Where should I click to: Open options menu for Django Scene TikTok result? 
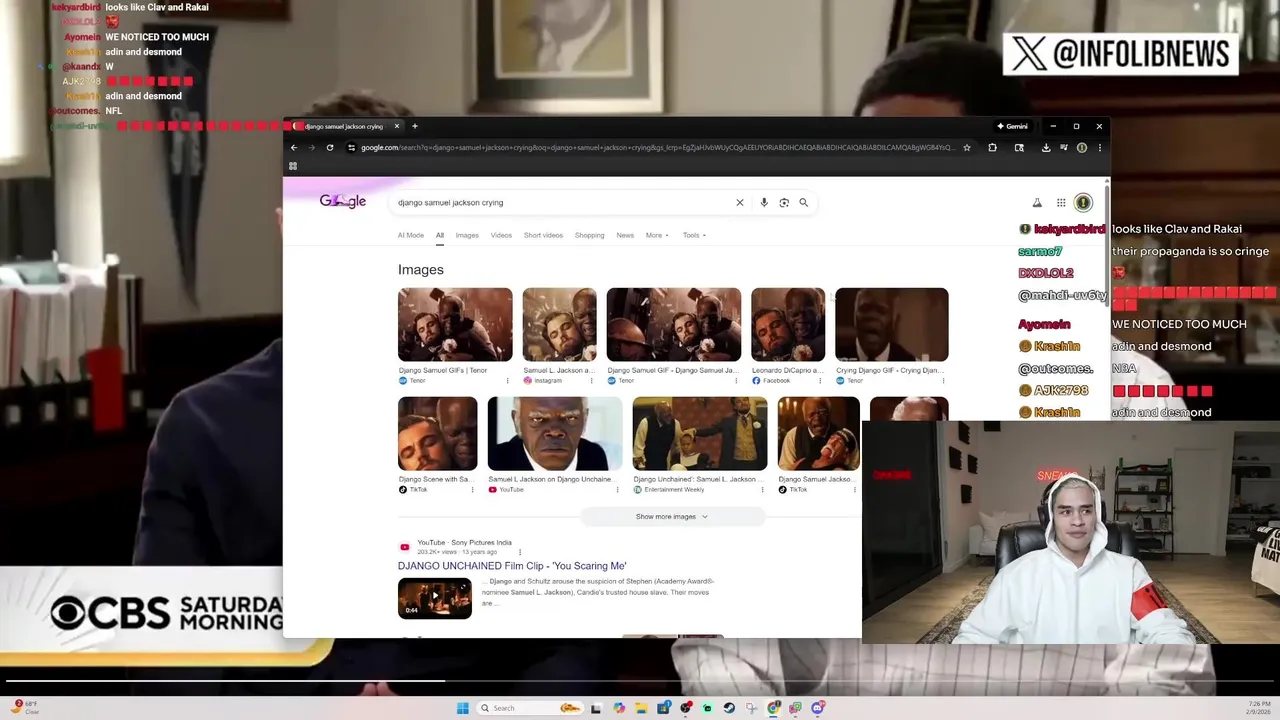pyautogui.click(x=472, y=490)
